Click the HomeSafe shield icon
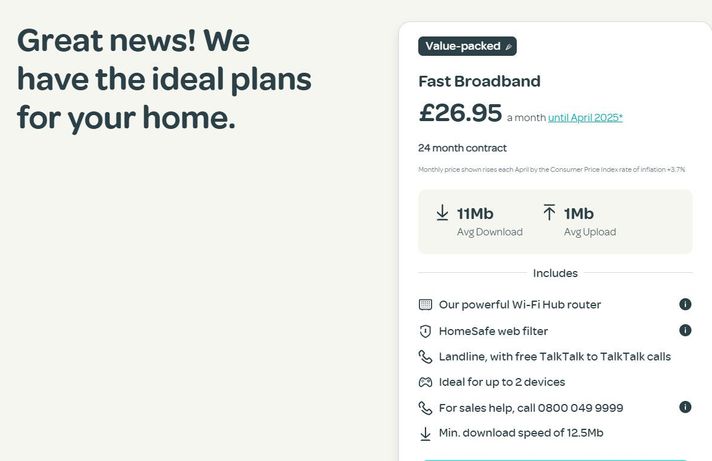Image resolution: width=712 pixels, height=461 pixels. (x=425, y=331)
